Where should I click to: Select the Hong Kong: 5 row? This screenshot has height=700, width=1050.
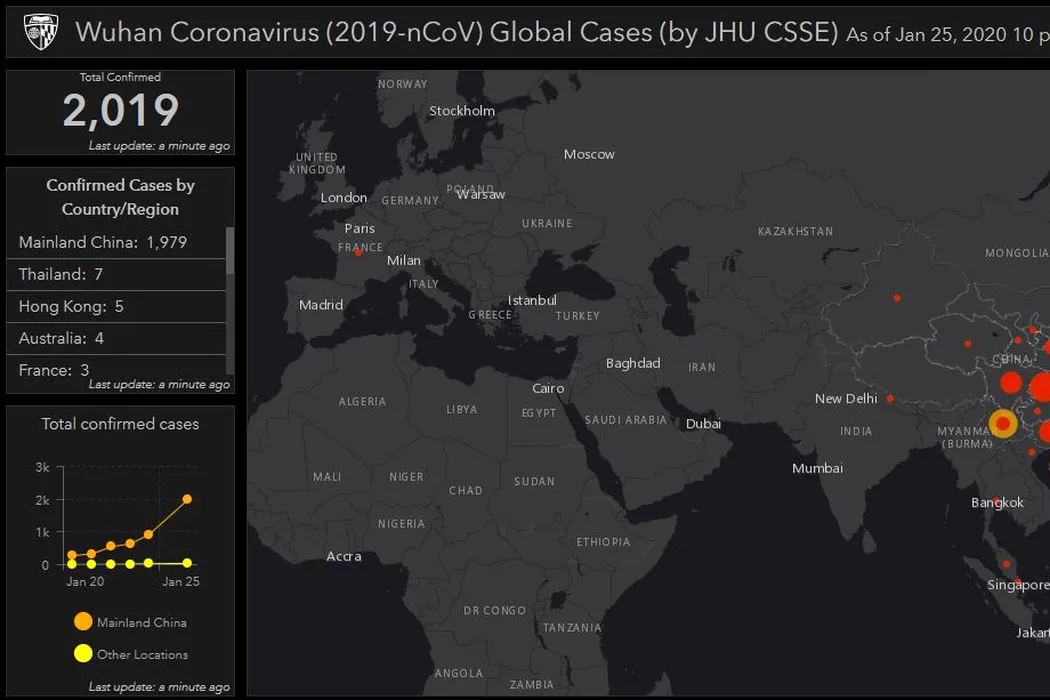point(117,307)
